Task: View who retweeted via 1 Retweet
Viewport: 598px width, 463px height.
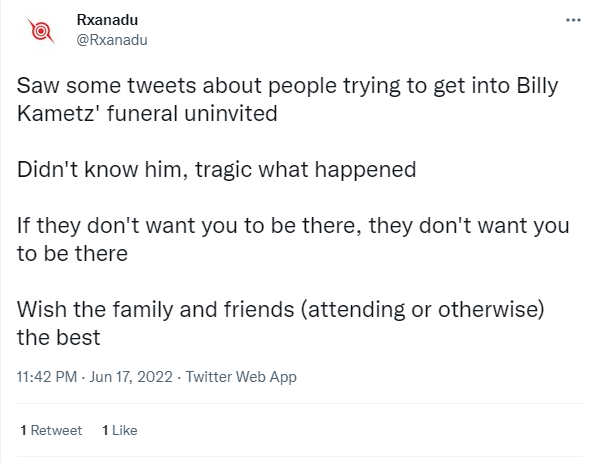Action: [x=51, y=430]
